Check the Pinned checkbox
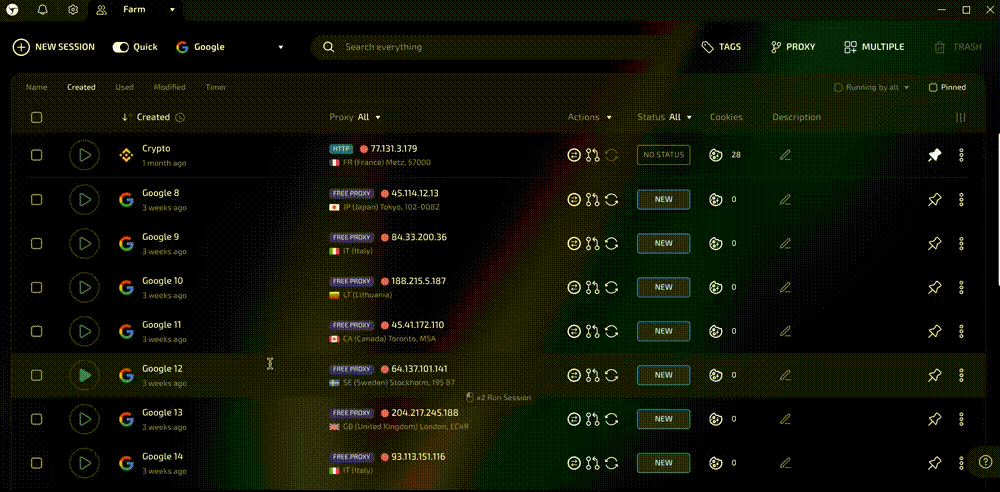The image size is (1000, 492). tap(933, 87)
